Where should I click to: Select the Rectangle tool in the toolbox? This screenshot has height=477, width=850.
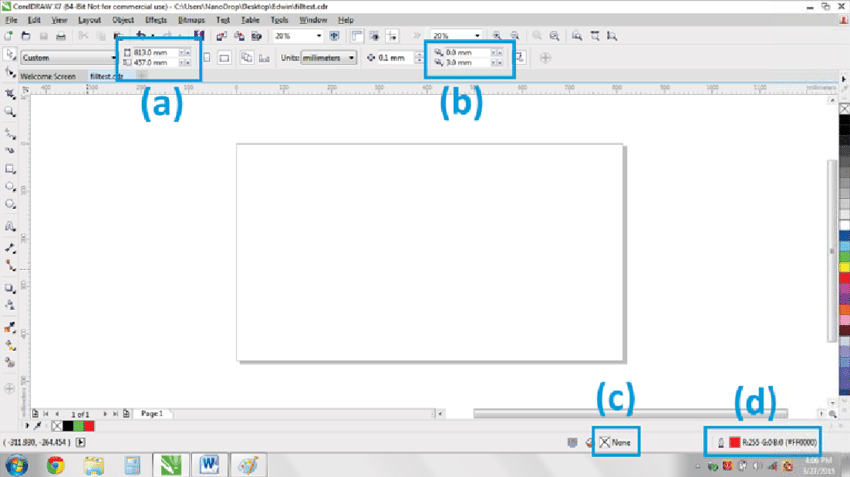[x=9, y=169]
